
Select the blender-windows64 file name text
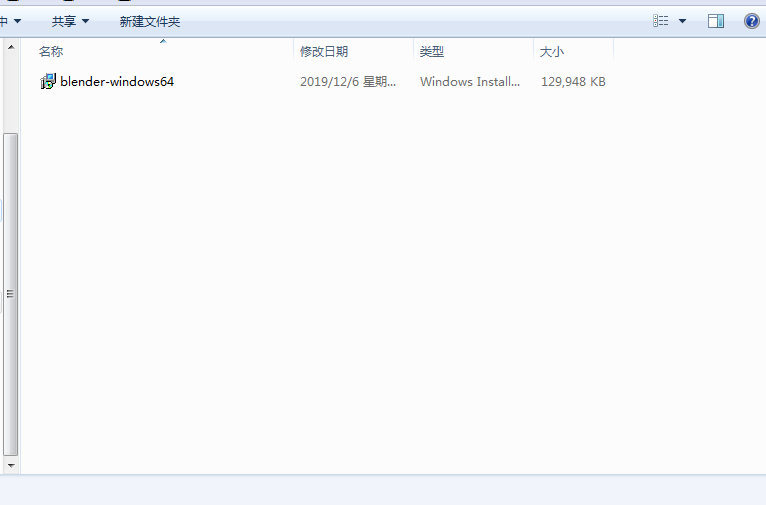pos(117,82)
